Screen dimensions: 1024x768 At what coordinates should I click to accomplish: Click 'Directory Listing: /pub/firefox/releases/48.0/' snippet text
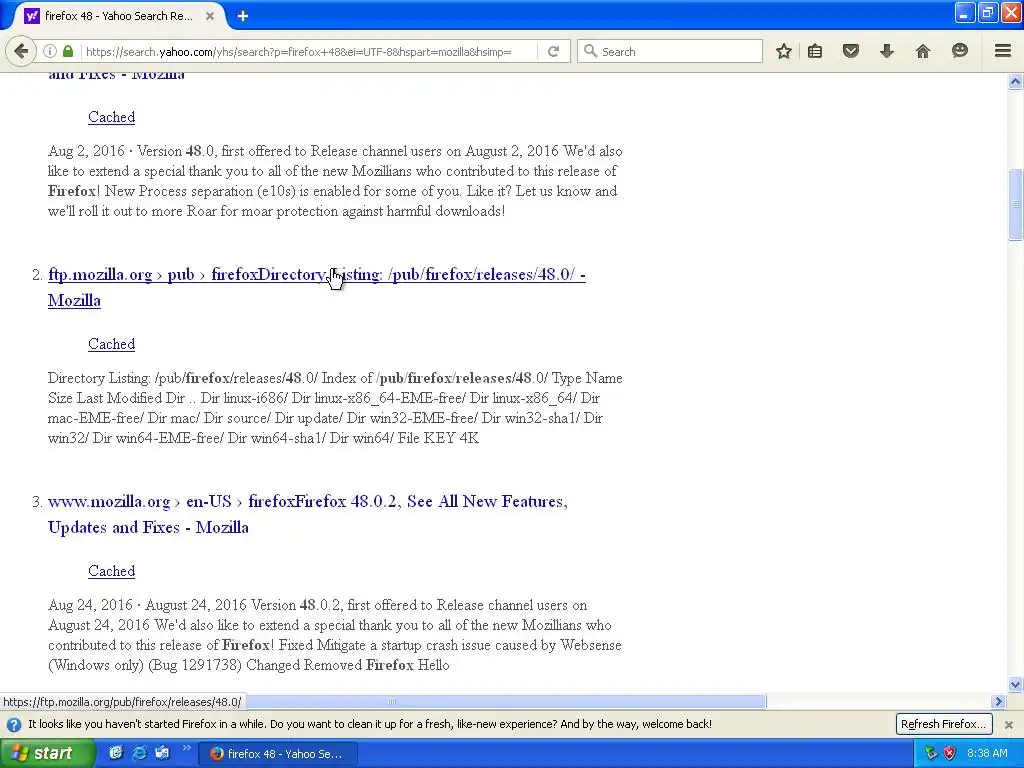[183, 378]
